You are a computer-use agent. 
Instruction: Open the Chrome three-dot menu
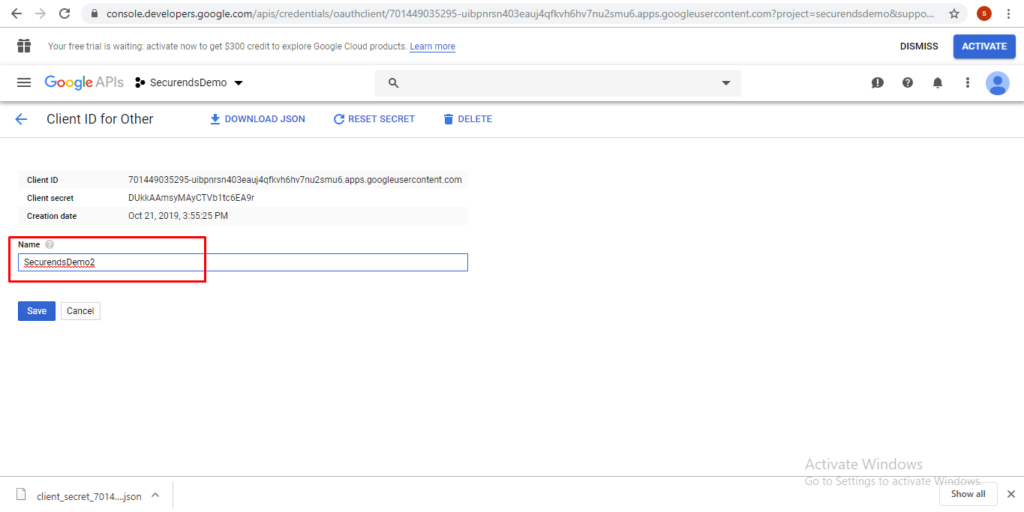pyautogui.click(x=1010, y=13)
